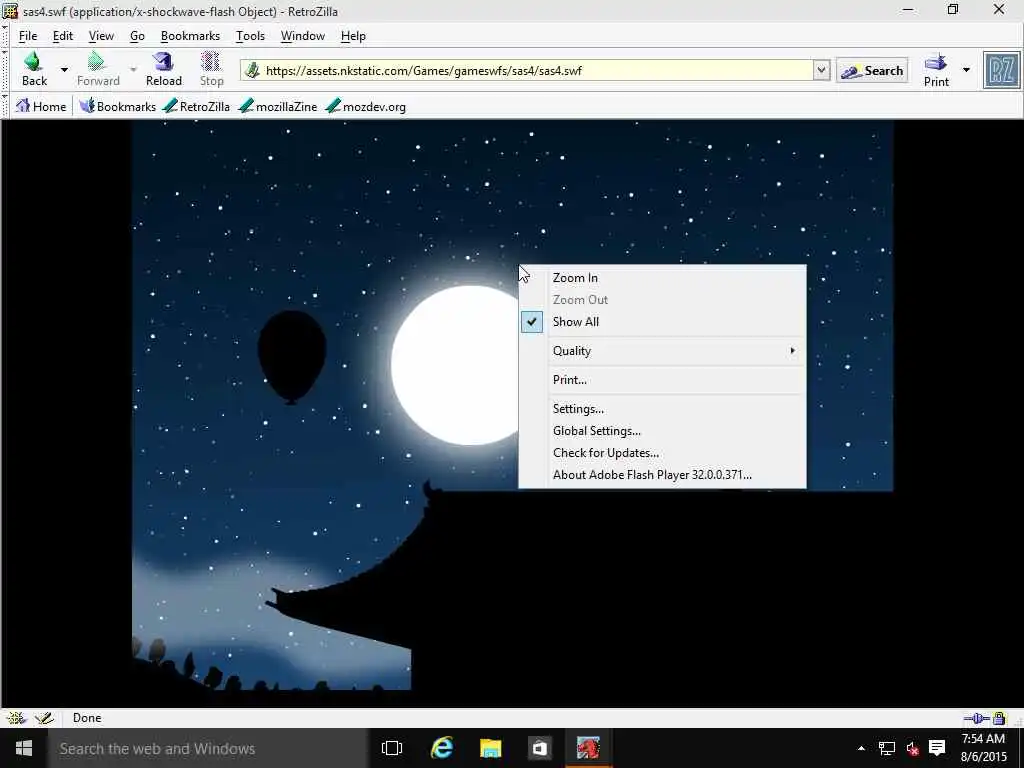Click the Composer icon in status bar
Screen dimensions: 1024x768
[x=44, y=718]
